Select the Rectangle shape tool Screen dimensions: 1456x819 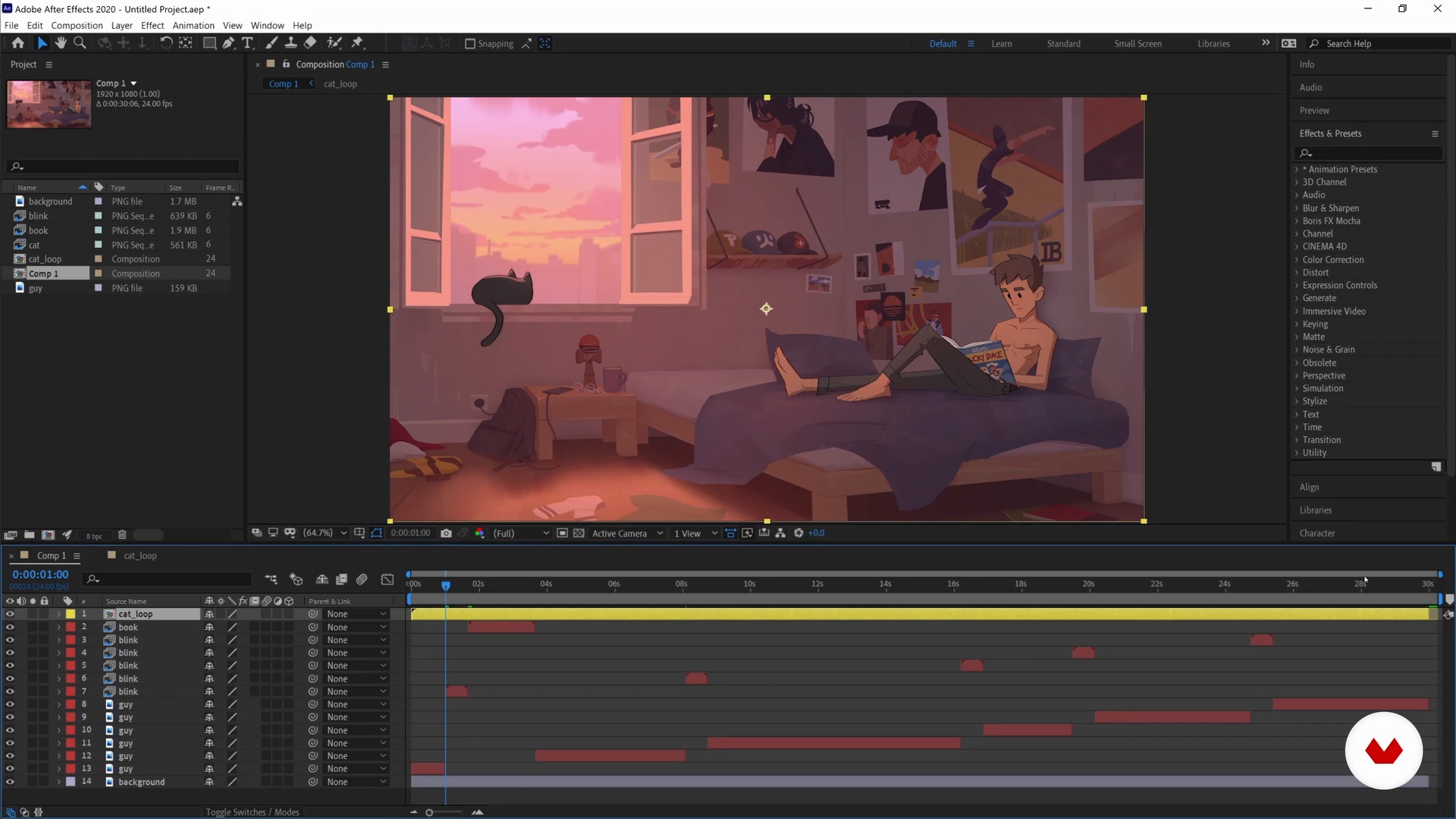click(209, 43)
